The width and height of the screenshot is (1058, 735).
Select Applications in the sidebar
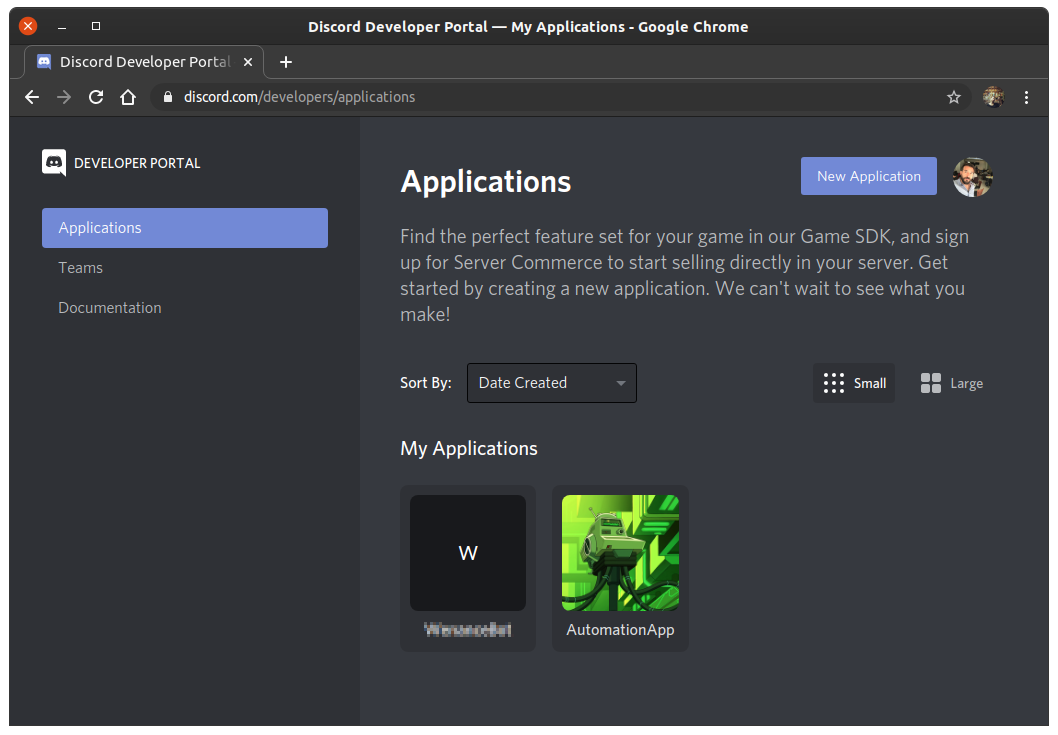coord(185,228)
